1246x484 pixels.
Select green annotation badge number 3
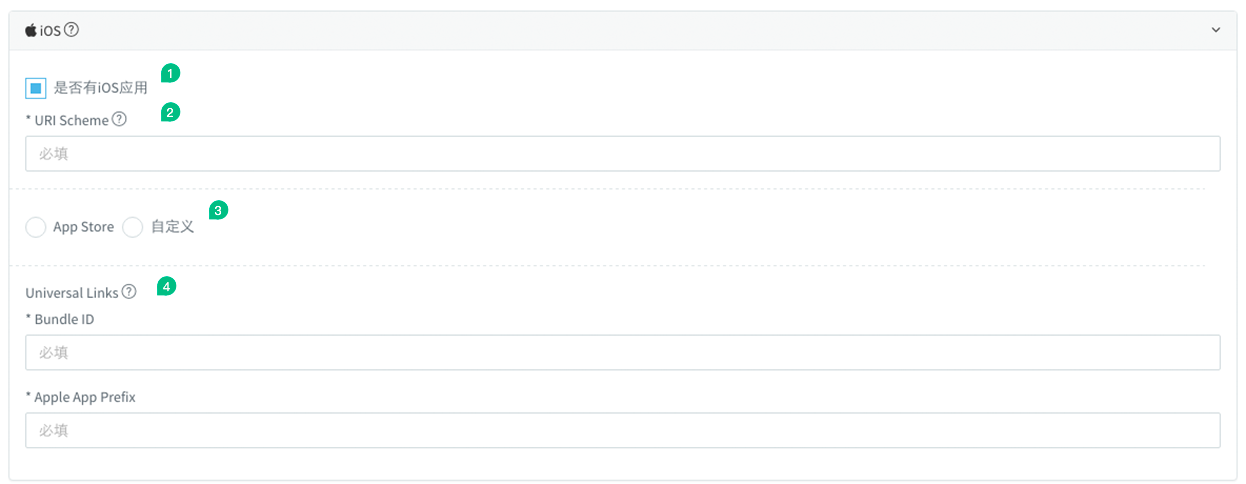click(218, 210)
